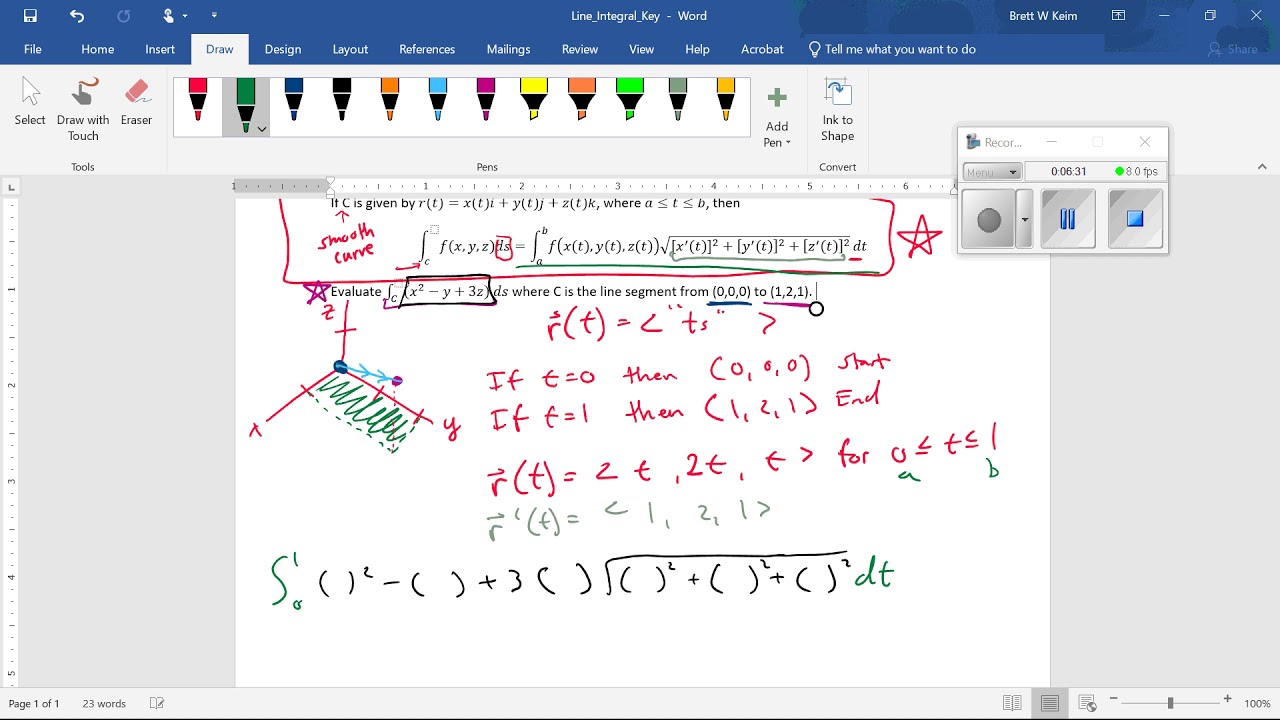The width and height of the screenshot is (1280, 720).
Task: Open the Review tab
Action: click(x=580, y=49)
